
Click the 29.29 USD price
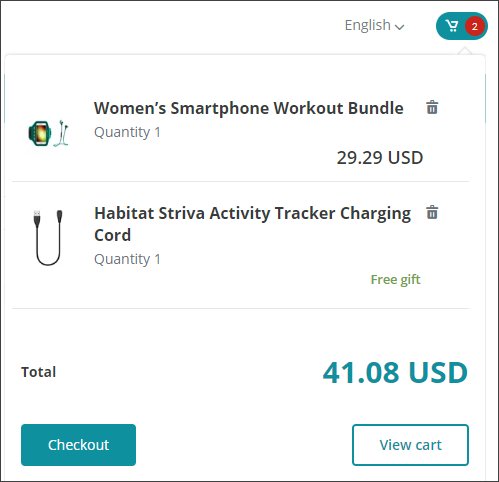click(x=380, y=158)
